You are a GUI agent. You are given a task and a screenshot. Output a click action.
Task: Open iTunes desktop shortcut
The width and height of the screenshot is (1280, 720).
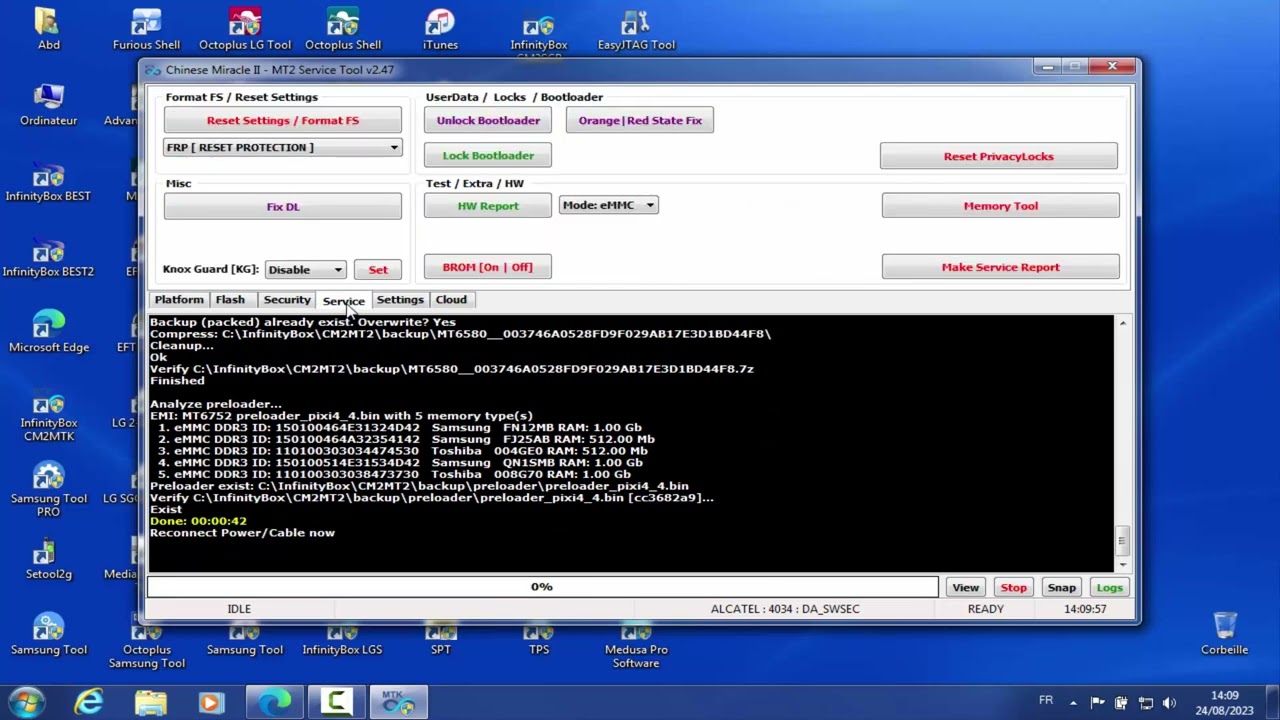pyautogui.click(x=440, y=29)
